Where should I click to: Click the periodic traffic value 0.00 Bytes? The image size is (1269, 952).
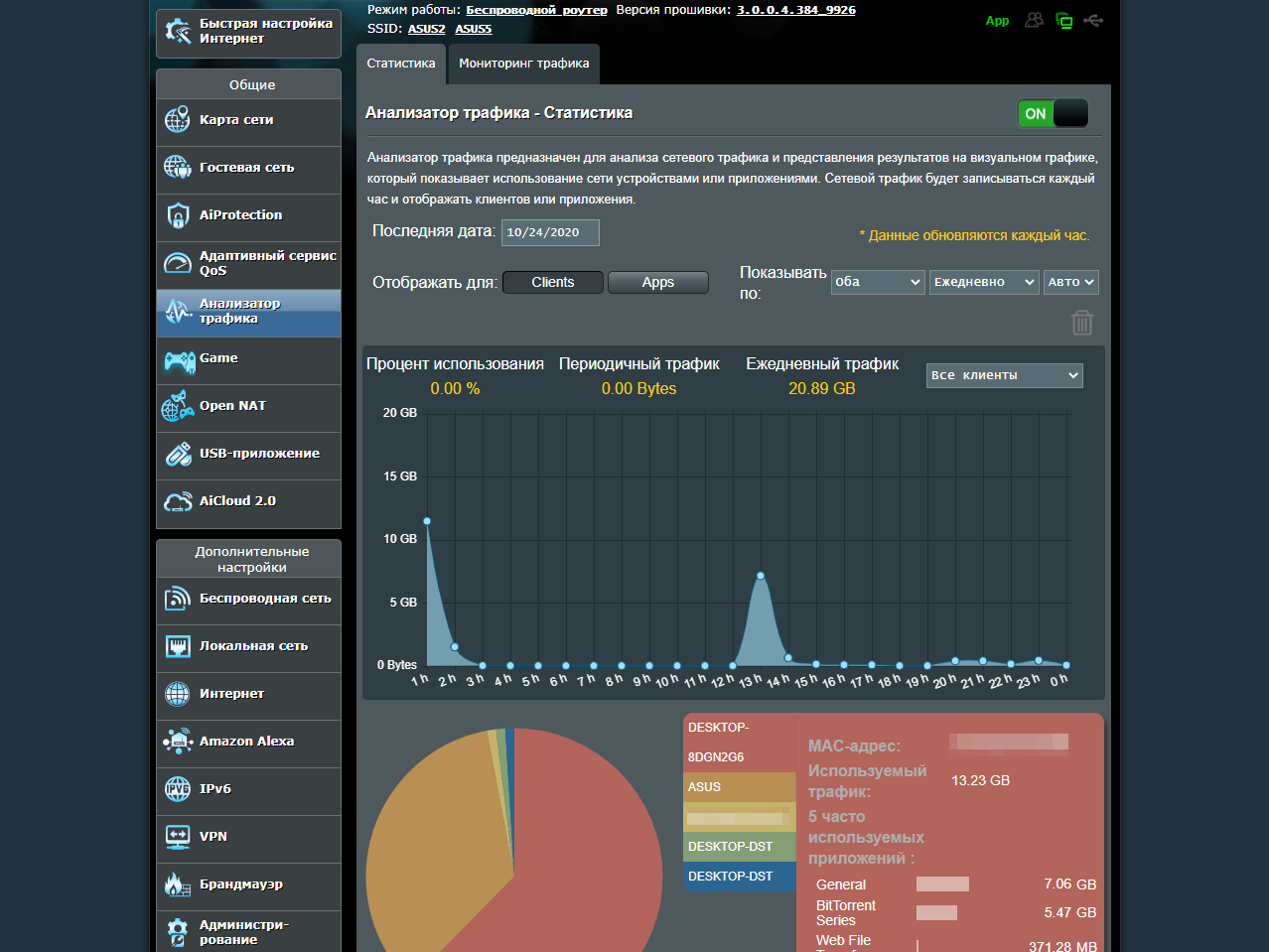(638, 389)
